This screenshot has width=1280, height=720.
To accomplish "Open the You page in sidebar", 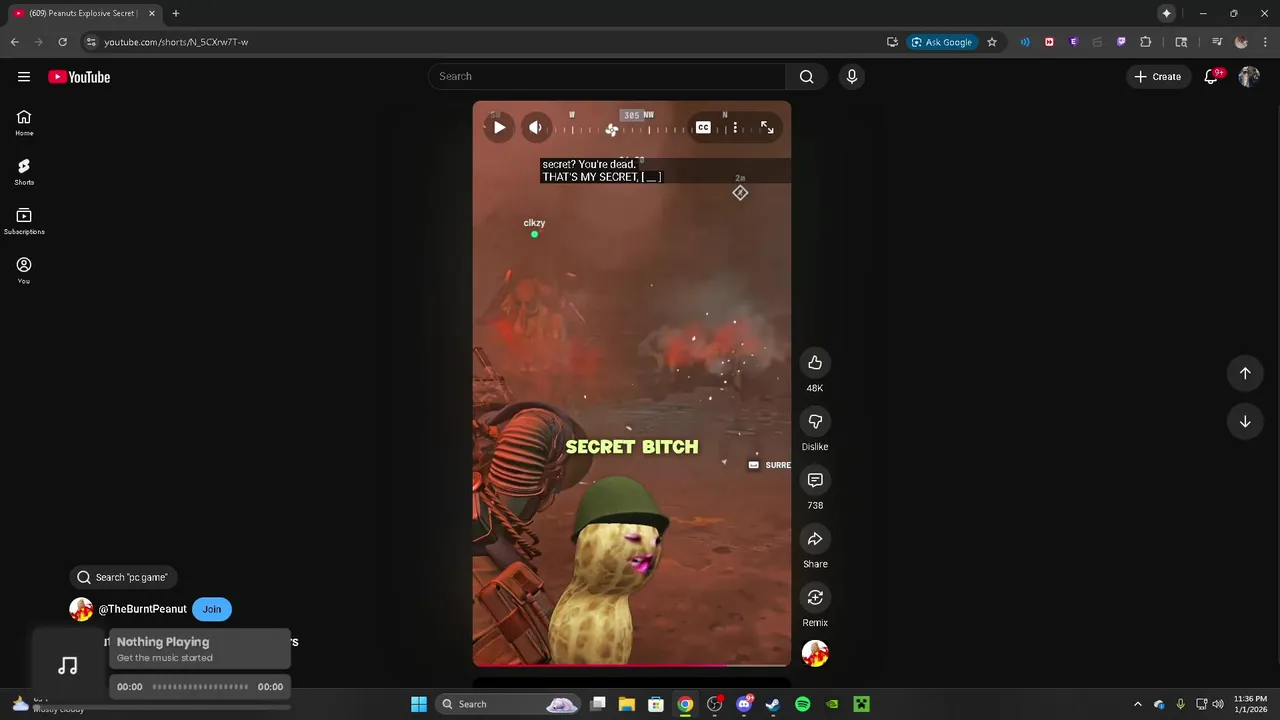I will tap(24, 270).
